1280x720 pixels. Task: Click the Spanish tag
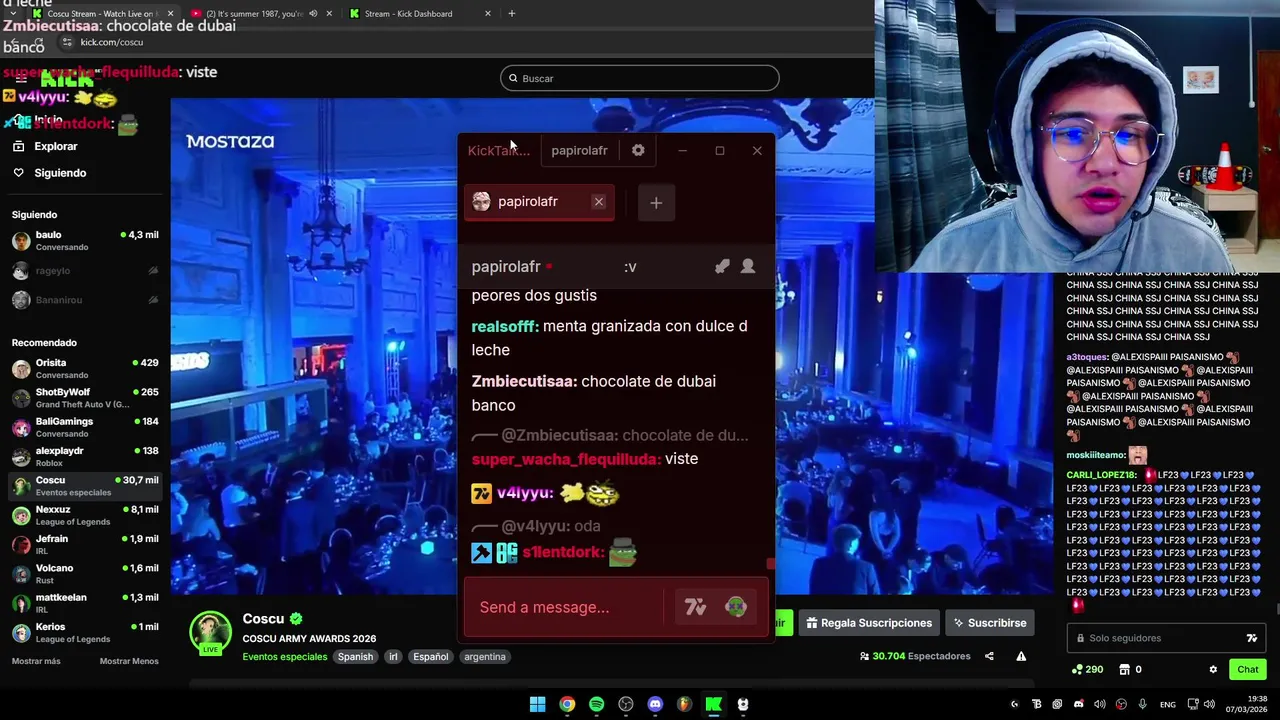click(355, 657)
